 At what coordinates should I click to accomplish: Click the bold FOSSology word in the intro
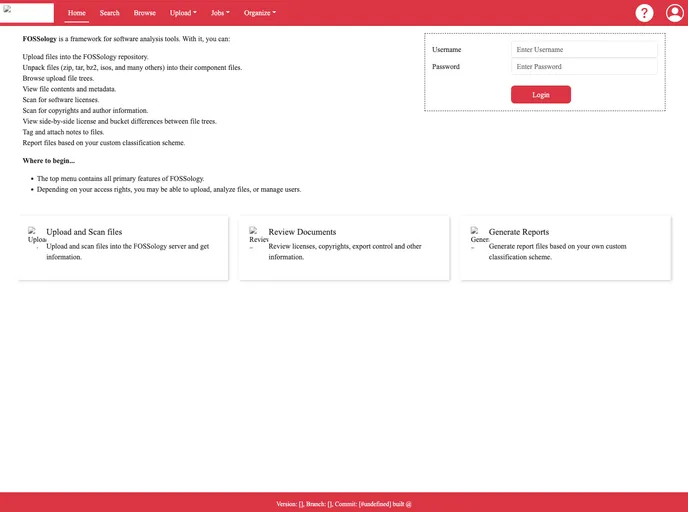pyautogui.click(x=39, y=39)
